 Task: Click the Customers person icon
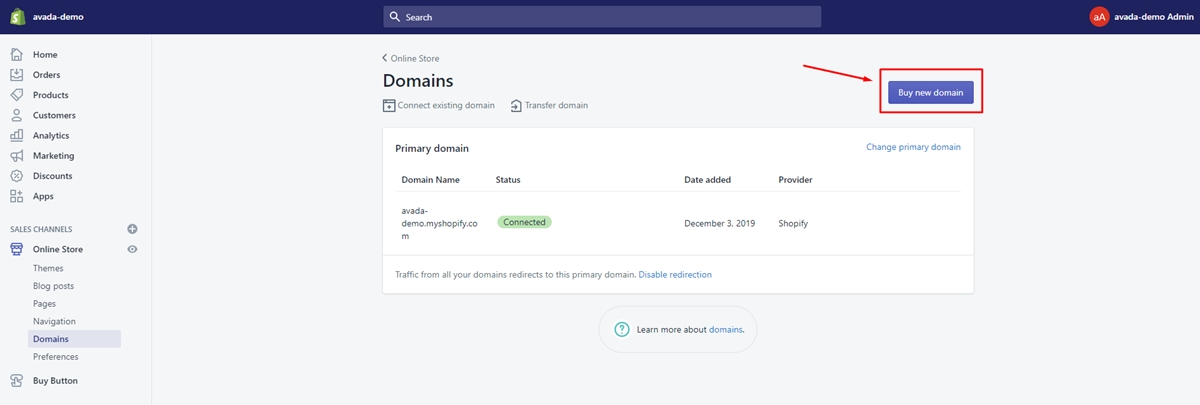point(17,115)
